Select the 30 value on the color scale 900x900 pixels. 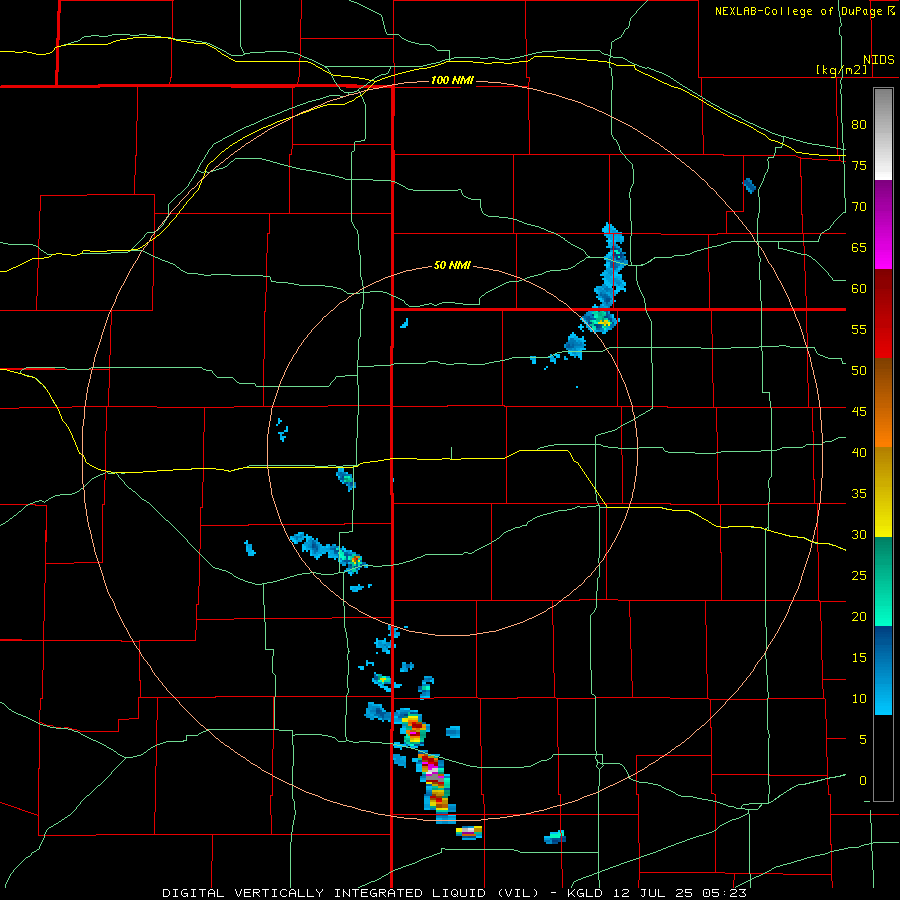point(859,534)
